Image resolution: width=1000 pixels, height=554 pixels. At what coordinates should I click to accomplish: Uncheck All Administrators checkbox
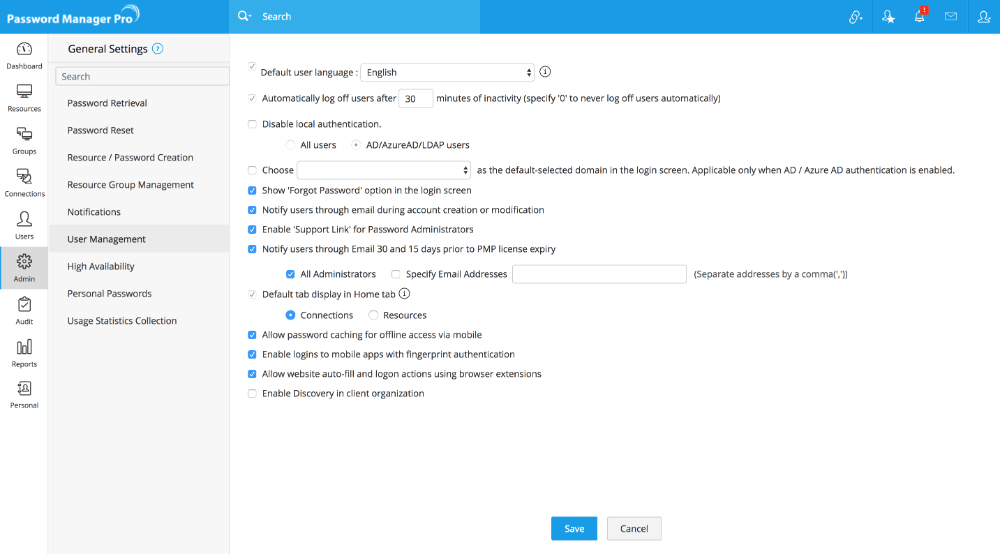point(290,274)
